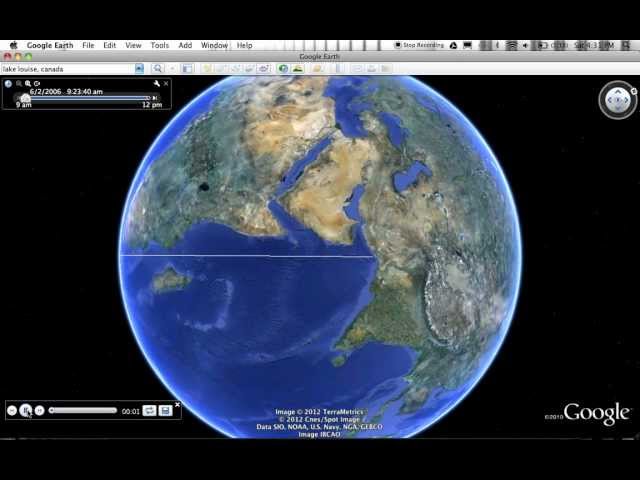Open the Window menu
This screenshot has width=640, height=480.
coord(214,45)
